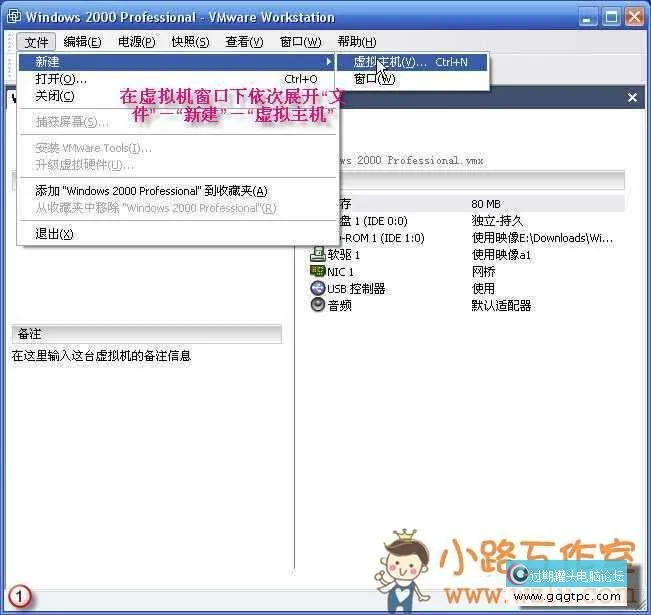Click the NIC 1 network card icon
Viewport: 651px width, 615px height.
[x=318, y=271]
